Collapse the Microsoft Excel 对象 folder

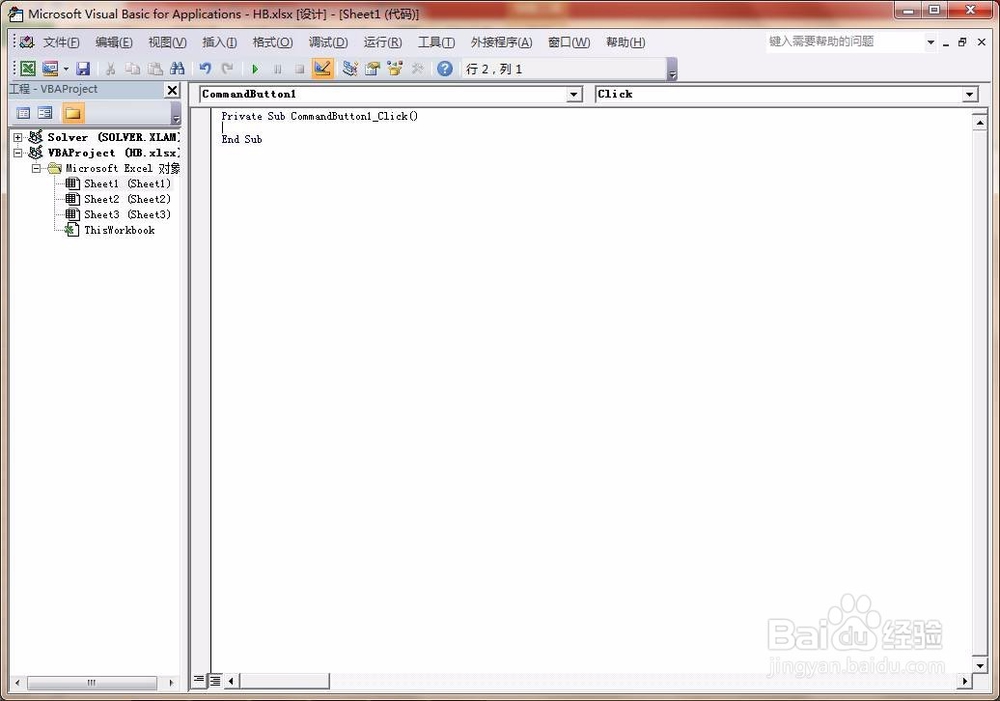click(36, 168)
